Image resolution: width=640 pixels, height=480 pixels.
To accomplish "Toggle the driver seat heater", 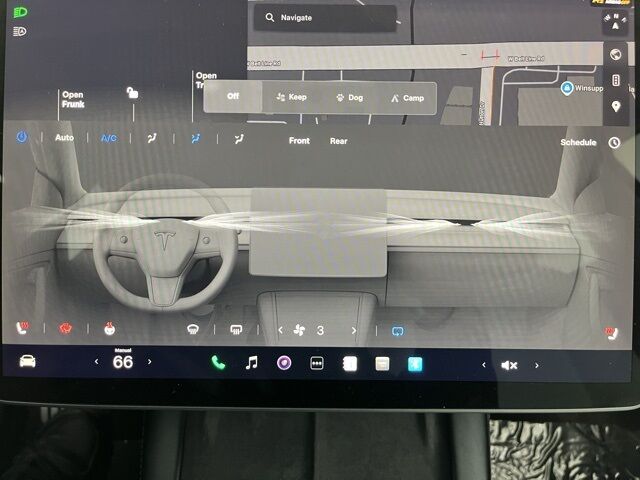I will coord(22,328).
